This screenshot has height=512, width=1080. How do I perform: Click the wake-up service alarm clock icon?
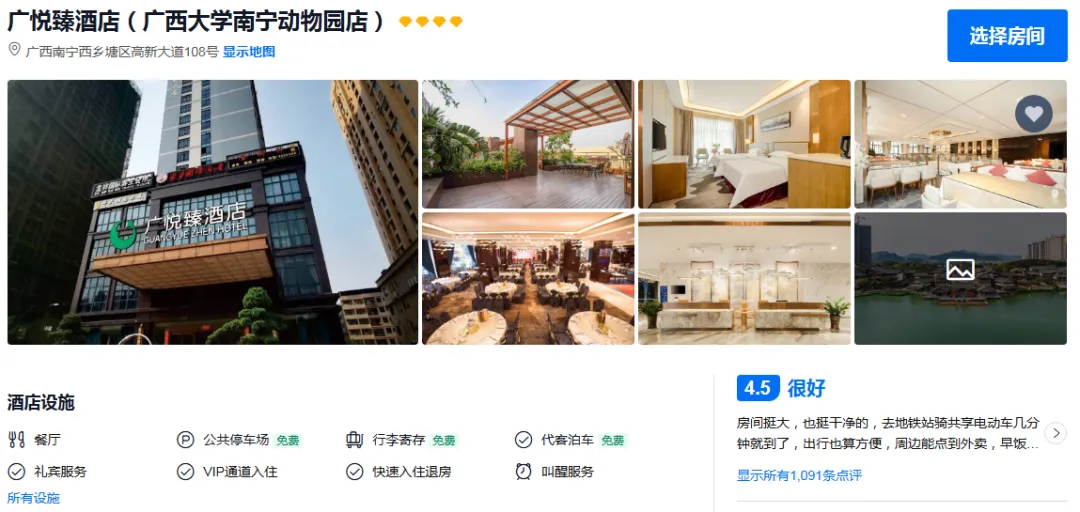click(523, 472)
